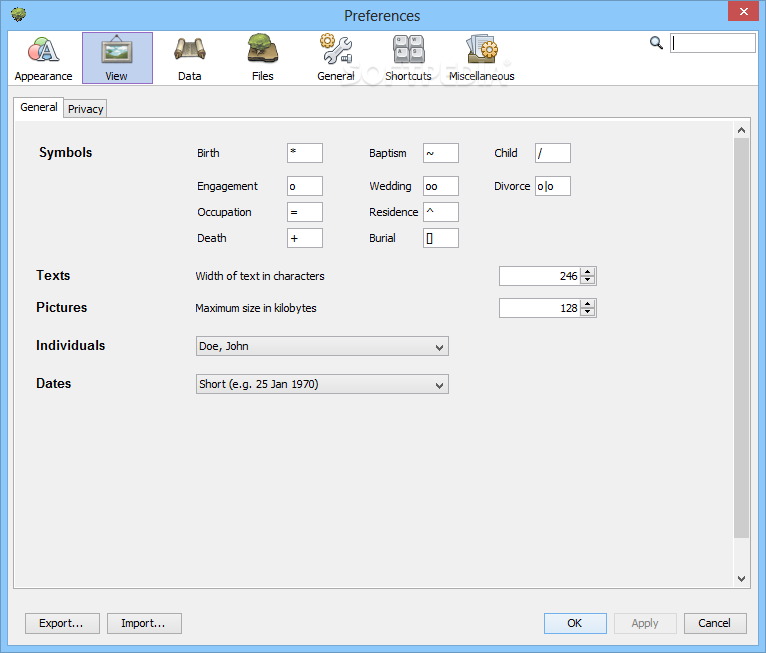Image resolution: width=766 pixels, height=653 pixels.
Task: Click the 'Maximum size in kilobytes' label
Action: (x=256, y=308)
